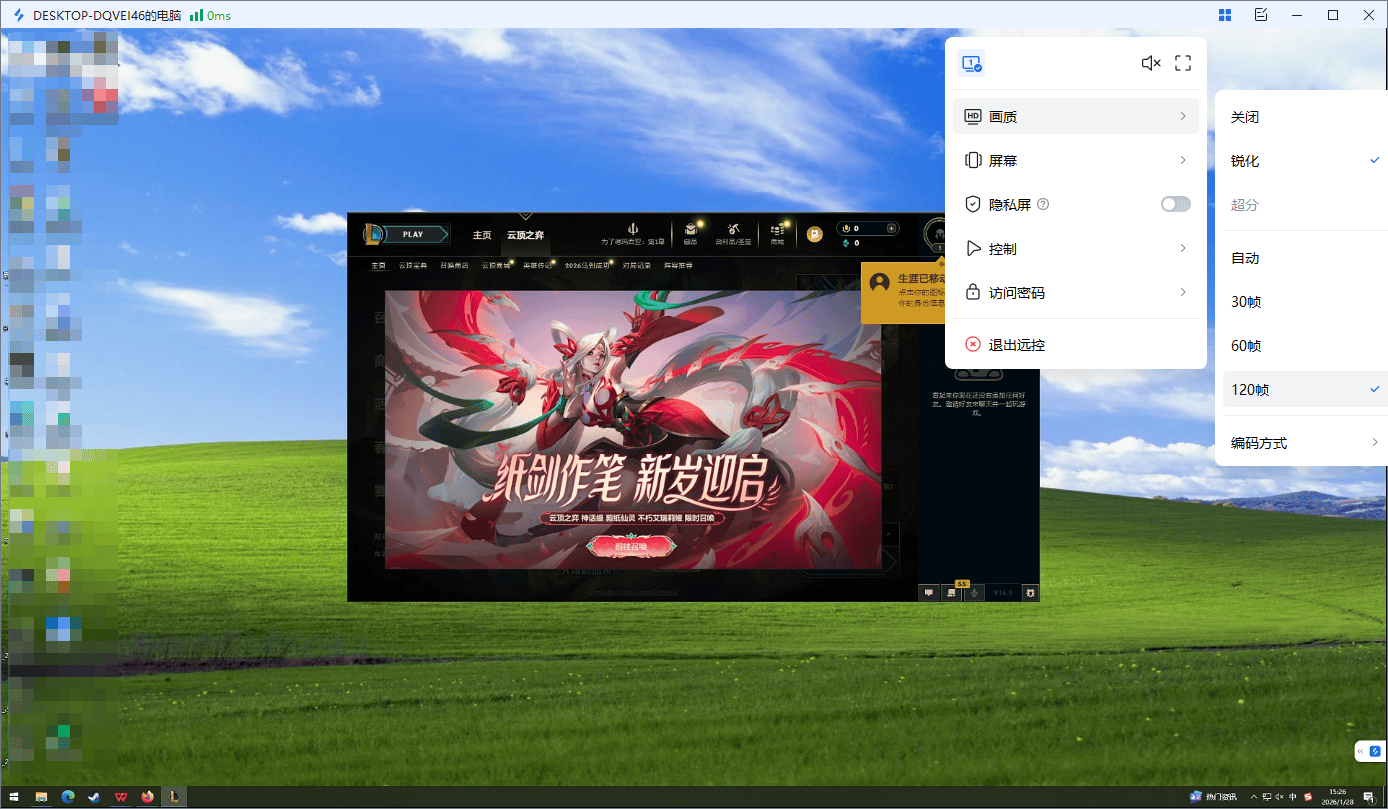Image resolution: width=1388 pixels, height=809 pixels.
Task: Enter fullscreen via the remote panel fullscreen icon
Action: 1183,62
